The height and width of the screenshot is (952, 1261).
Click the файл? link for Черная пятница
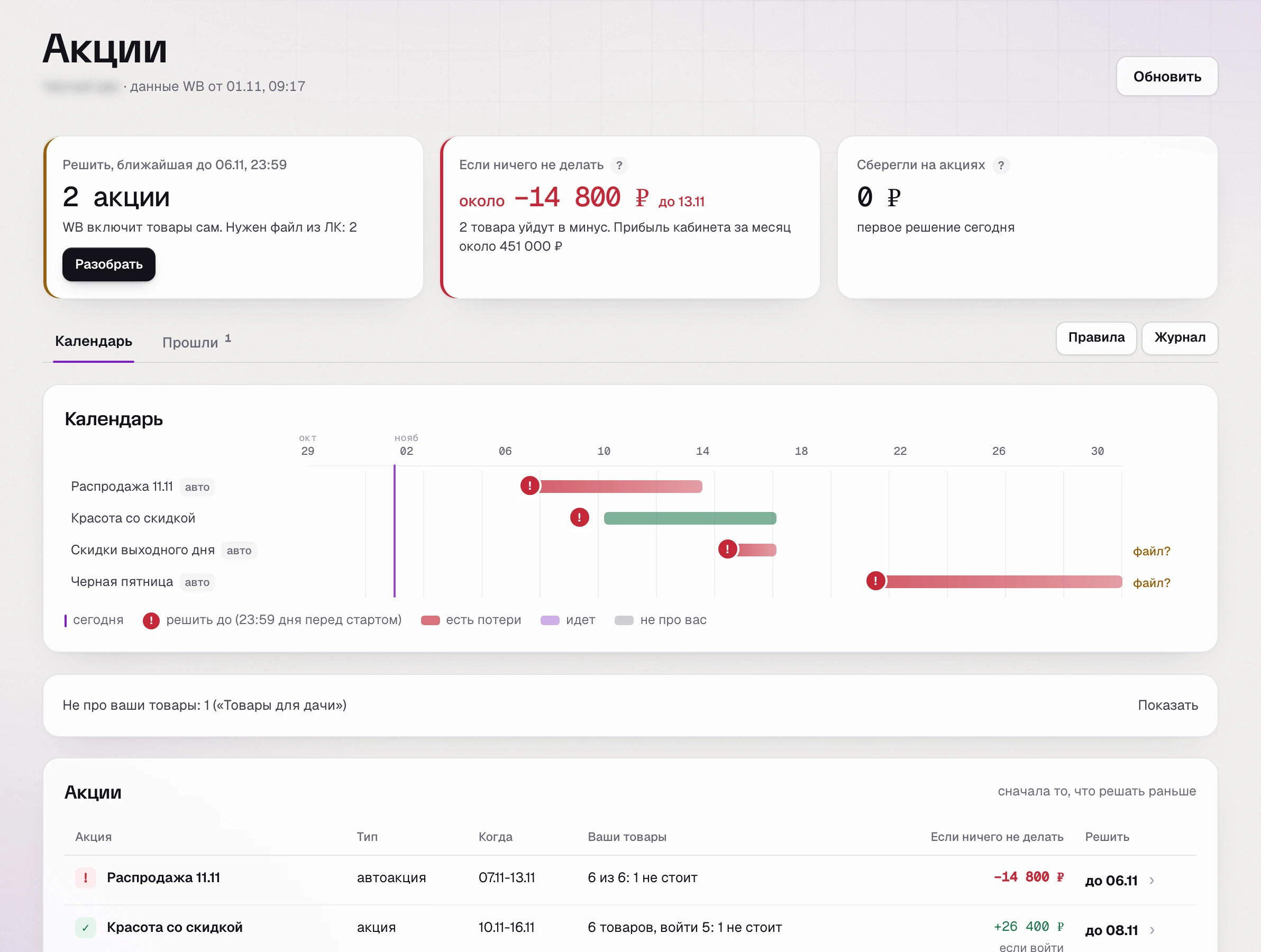pyautogui.click(x=1151, y=583)
